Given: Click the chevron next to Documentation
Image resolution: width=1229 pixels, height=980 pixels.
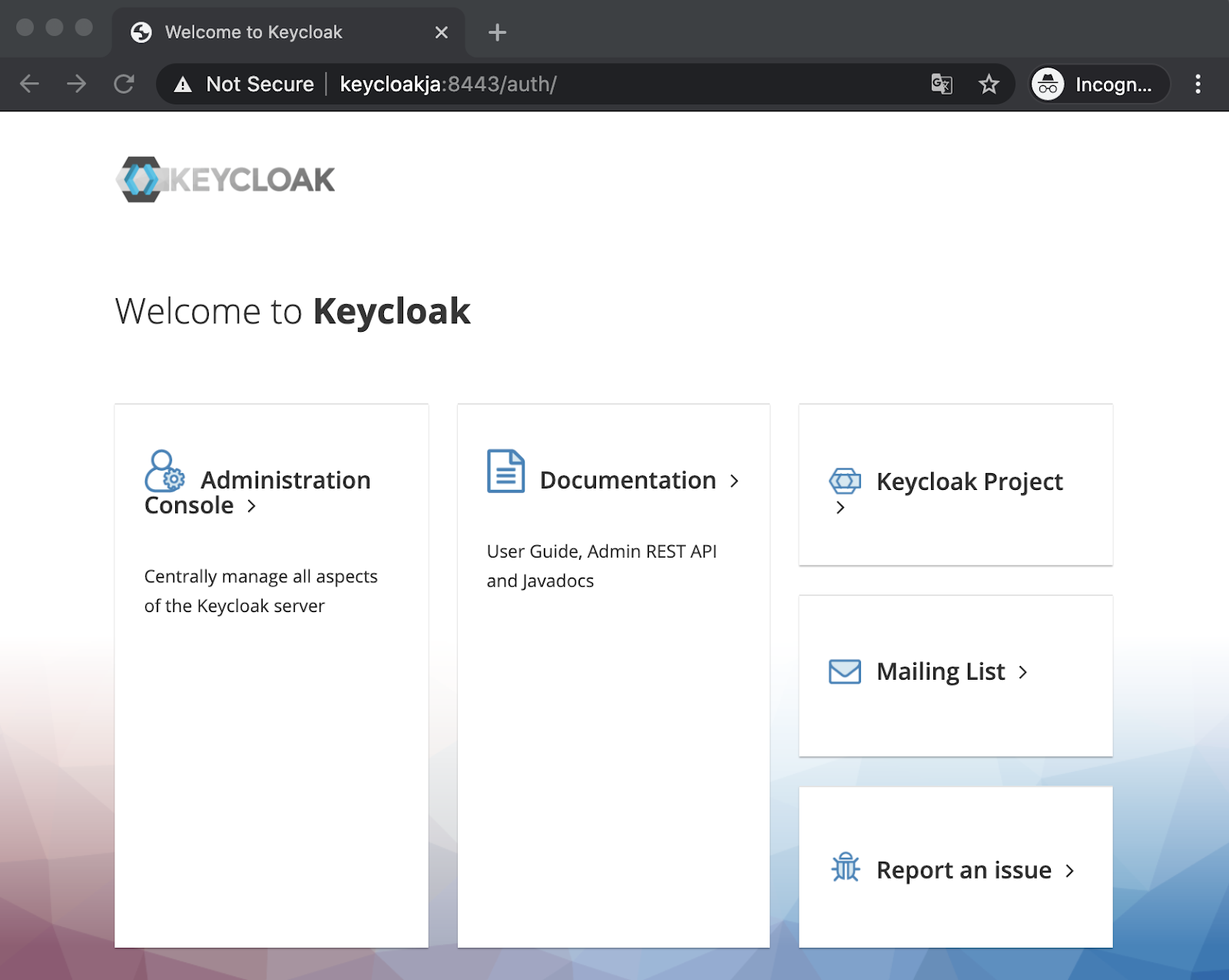Looking at the screenshot, I should [734, 481].
